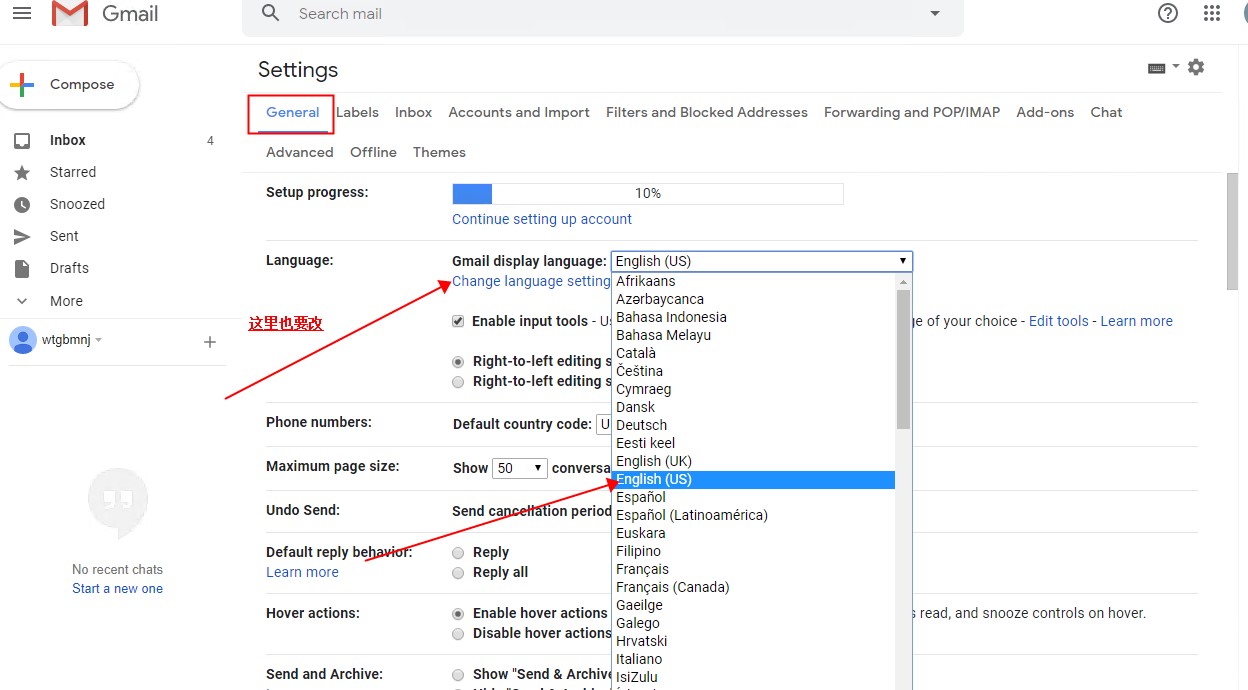
Task: Open the Google apps grid
Action: click(x=1212, y=13)
